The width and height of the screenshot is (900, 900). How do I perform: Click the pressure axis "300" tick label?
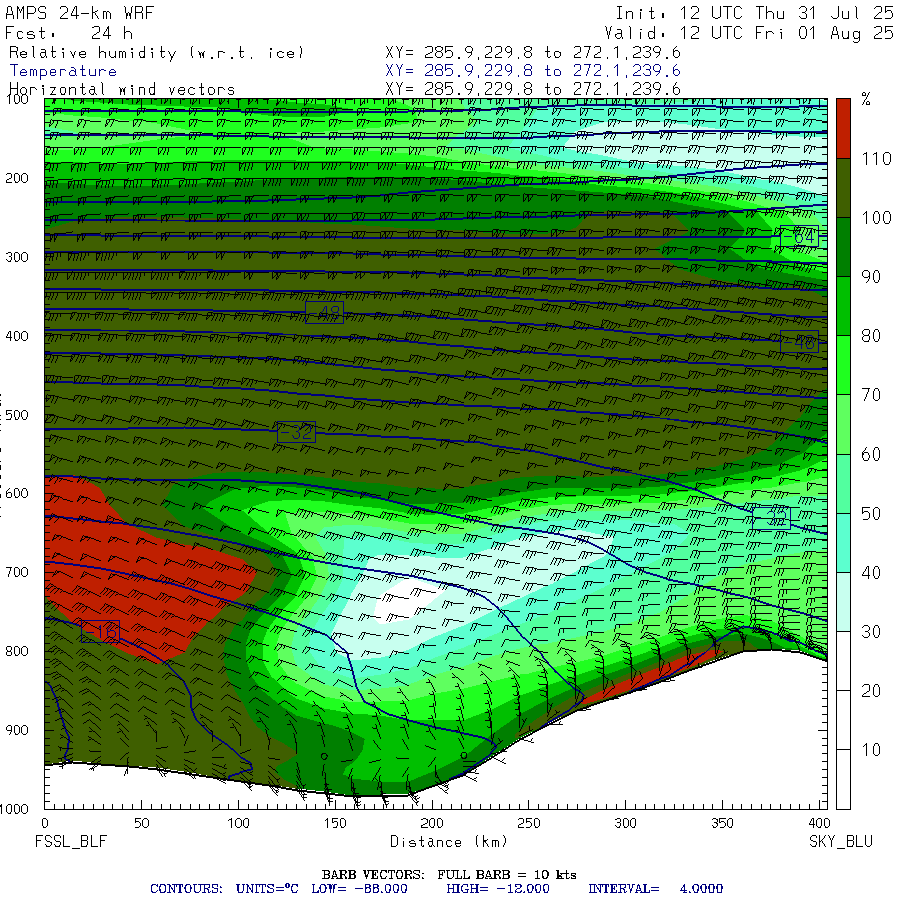coord(17,257)
